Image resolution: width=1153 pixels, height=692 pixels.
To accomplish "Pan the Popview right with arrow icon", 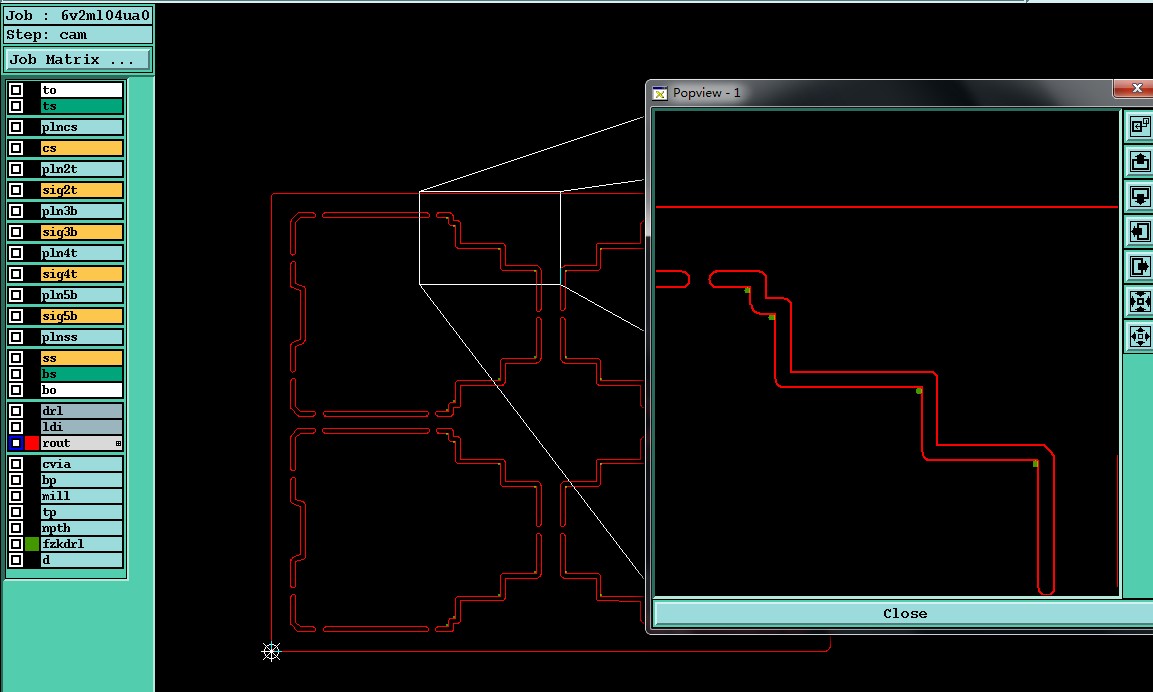I will pyautogui.click(x=1140, y=266).
